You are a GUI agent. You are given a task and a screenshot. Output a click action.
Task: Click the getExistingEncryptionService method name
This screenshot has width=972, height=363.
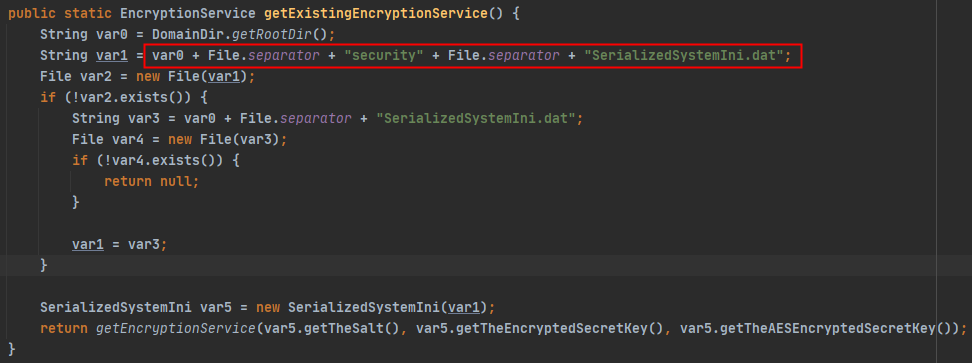(376, 13)
